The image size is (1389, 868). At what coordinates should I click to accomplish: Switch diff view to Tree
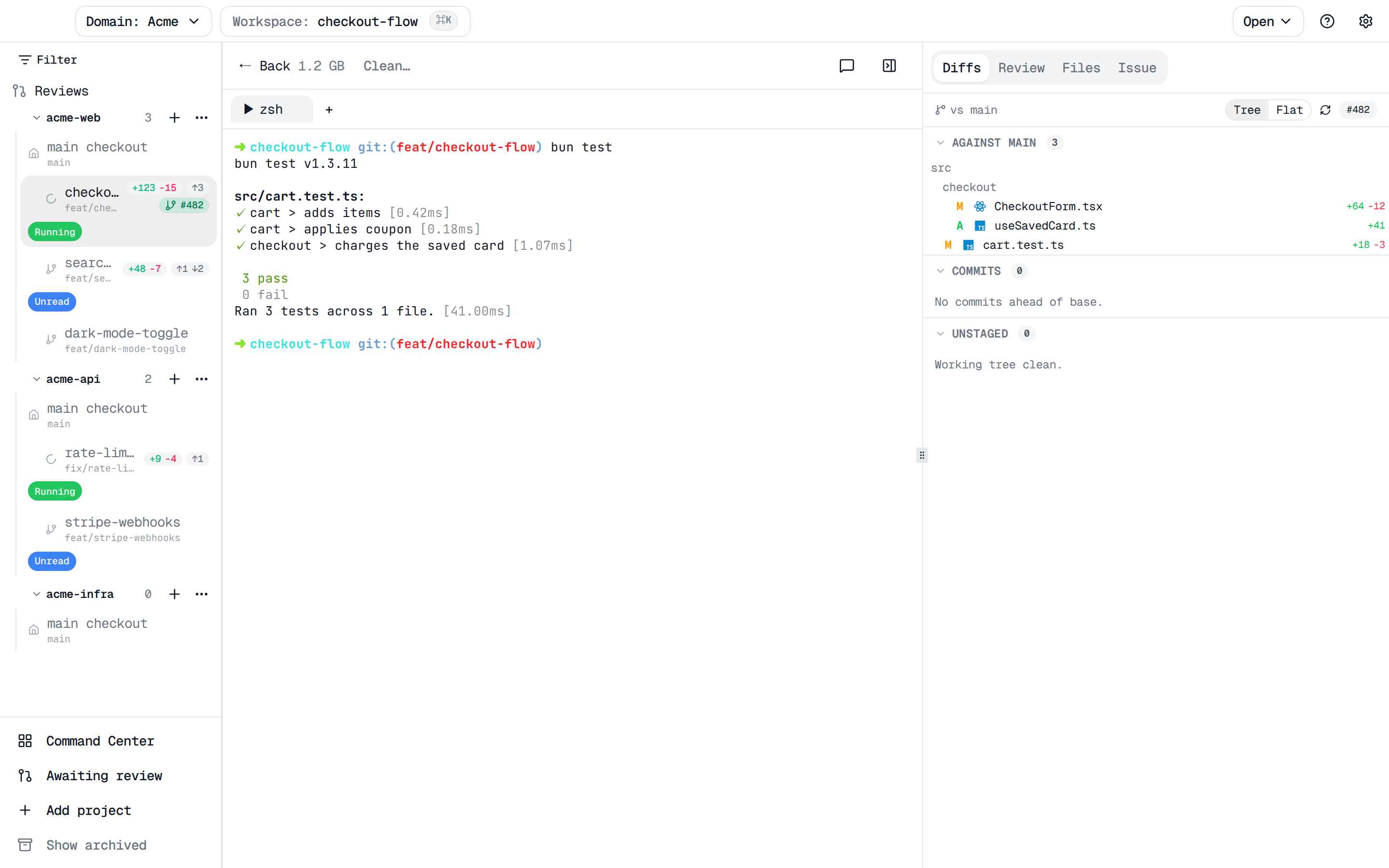point(1247,109)
